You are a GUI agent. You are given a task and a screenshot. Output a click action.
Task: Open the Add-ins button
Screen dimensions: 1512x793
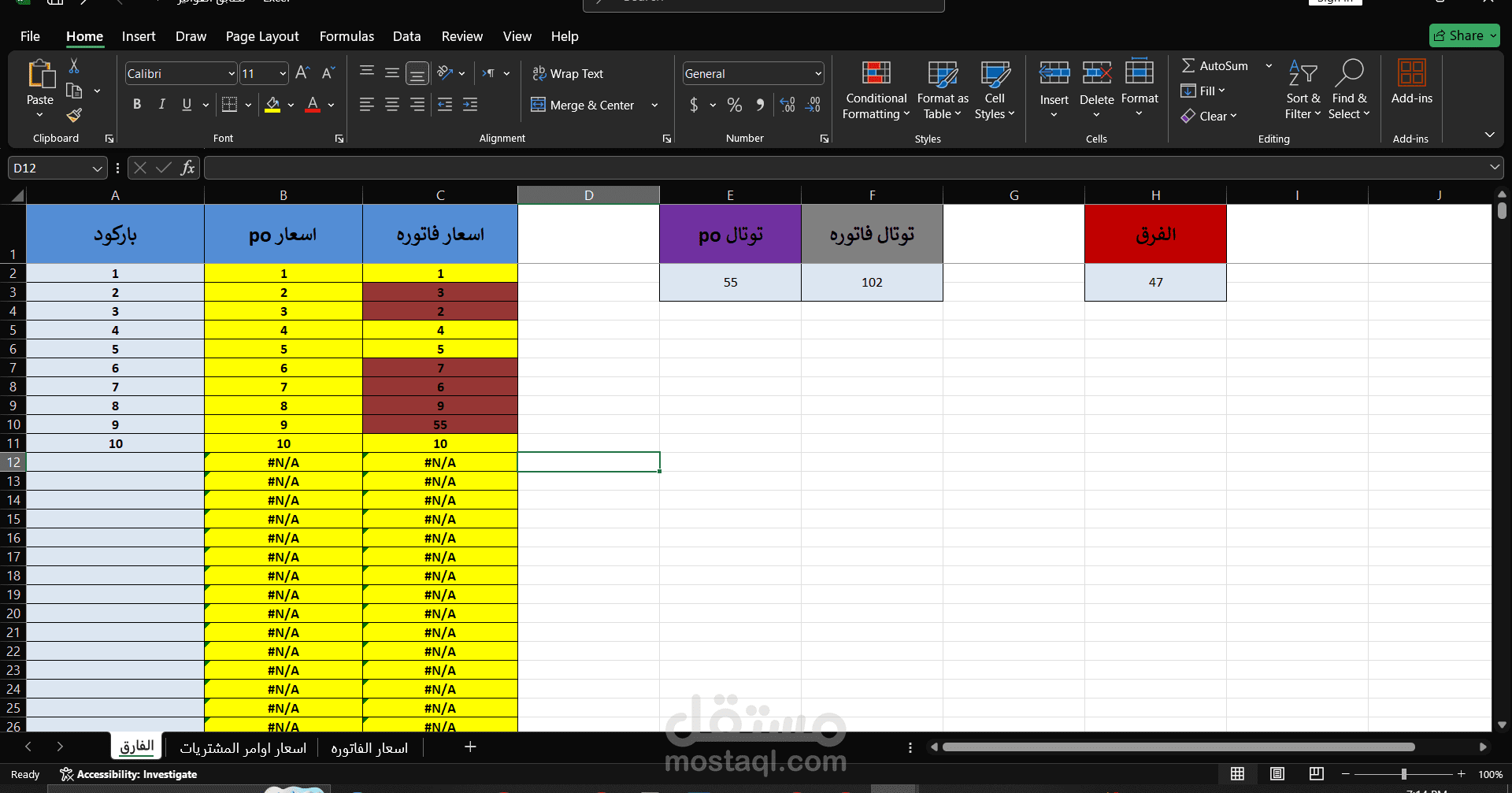(1412, 82)
